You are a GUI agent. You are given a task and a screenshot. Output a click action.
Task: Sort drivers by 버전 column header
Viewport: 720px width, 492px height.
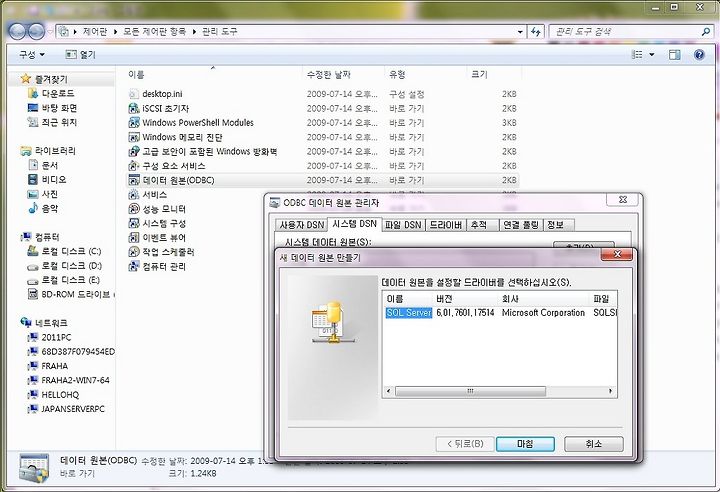tap(466, 299)
